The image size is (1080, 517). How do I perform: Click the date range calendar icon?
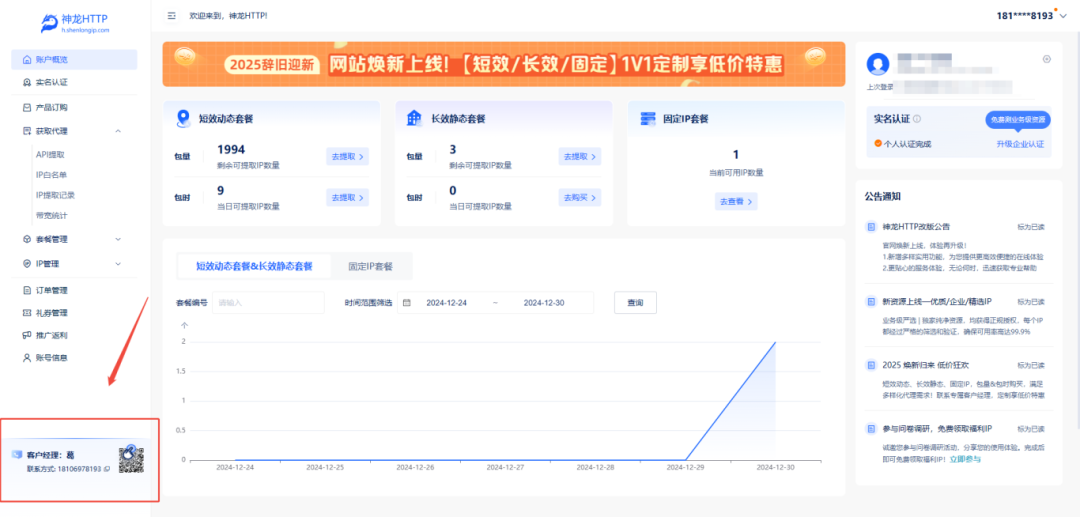point(407,302)
